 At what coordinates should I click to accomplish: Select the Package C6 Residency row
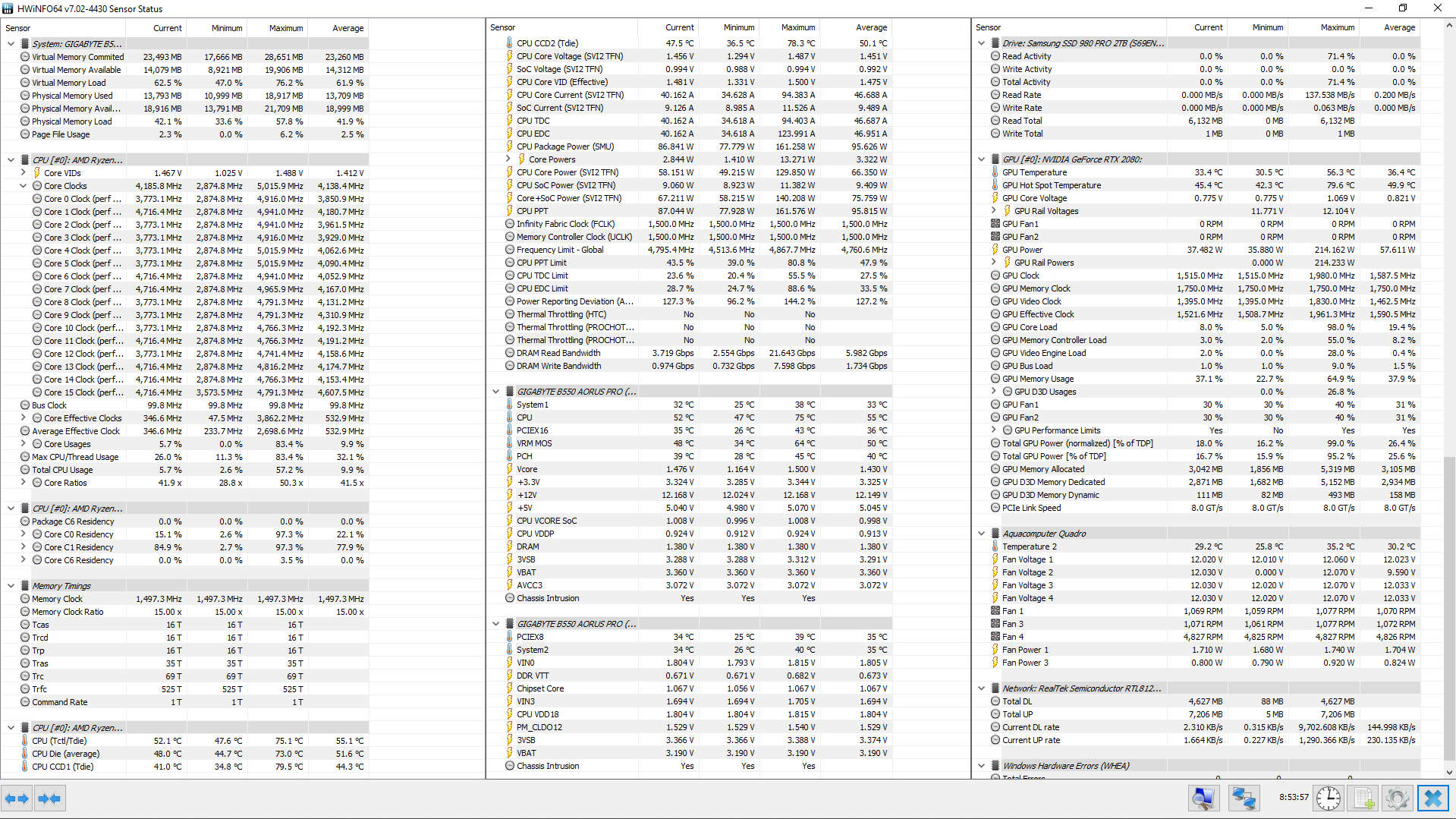185,521
